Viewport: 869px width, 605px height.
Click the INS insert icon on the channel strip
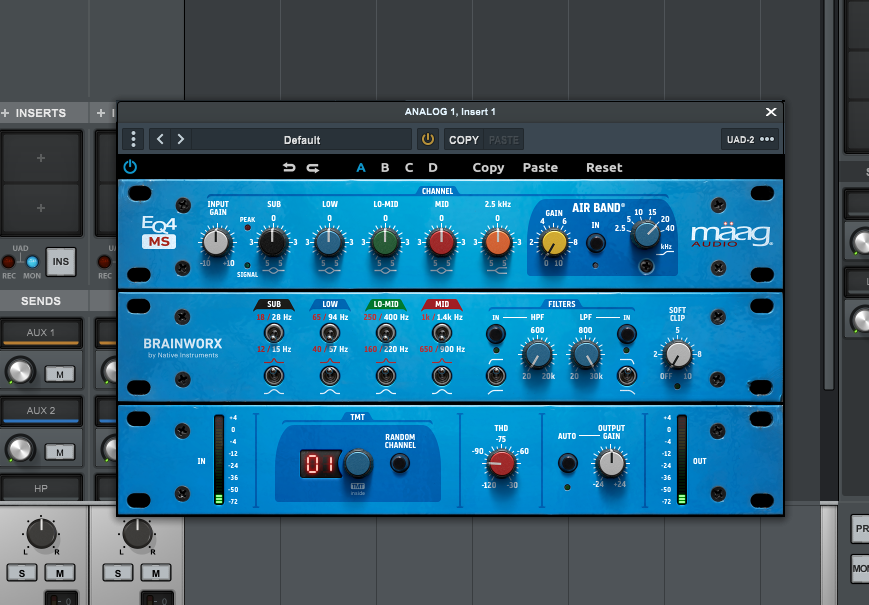point(60,262)
